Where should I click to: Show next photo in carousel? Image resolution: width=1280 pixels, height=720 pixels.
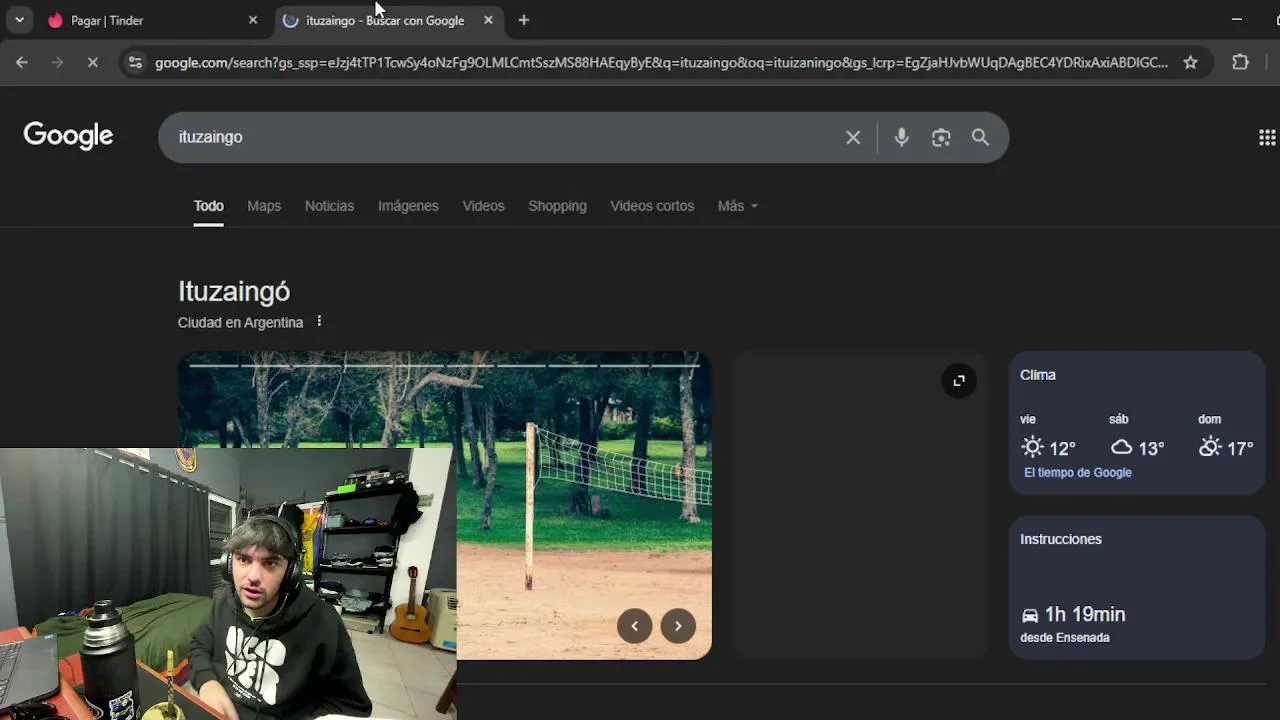coord(678,626)
